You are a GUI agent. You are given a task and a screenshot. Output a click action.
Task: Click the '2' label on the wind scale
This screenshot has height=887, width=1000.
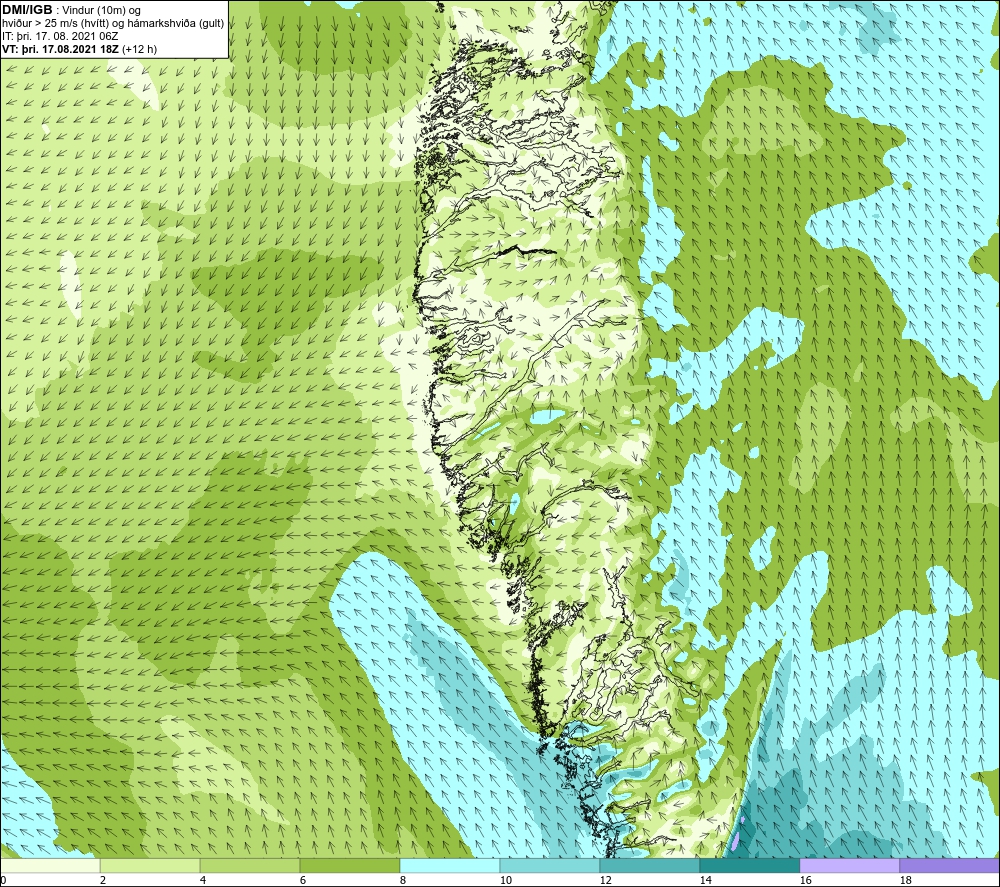click(x=103, y=880)
